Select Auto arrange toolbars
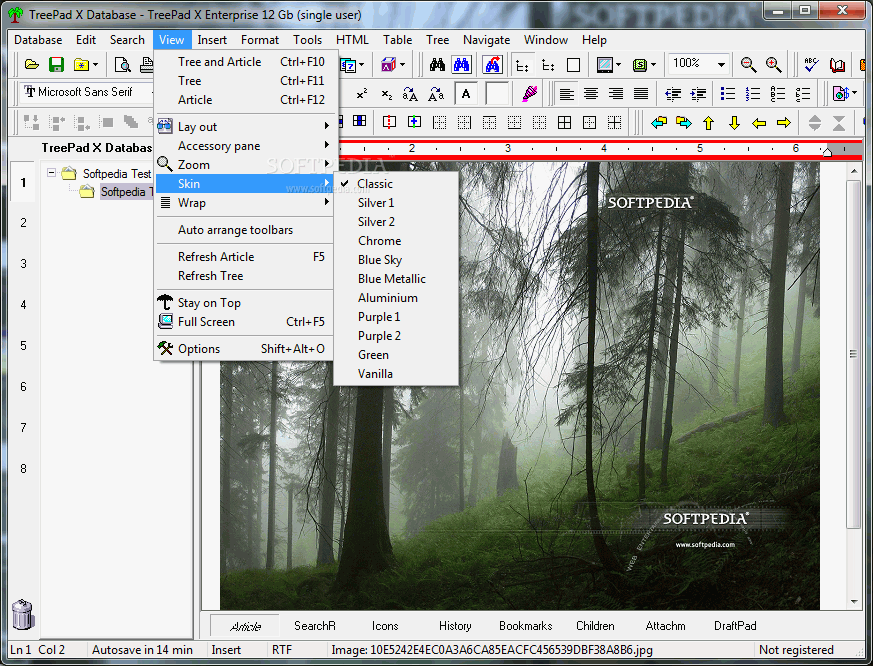The image size is (873, 666). coord(244,230)
